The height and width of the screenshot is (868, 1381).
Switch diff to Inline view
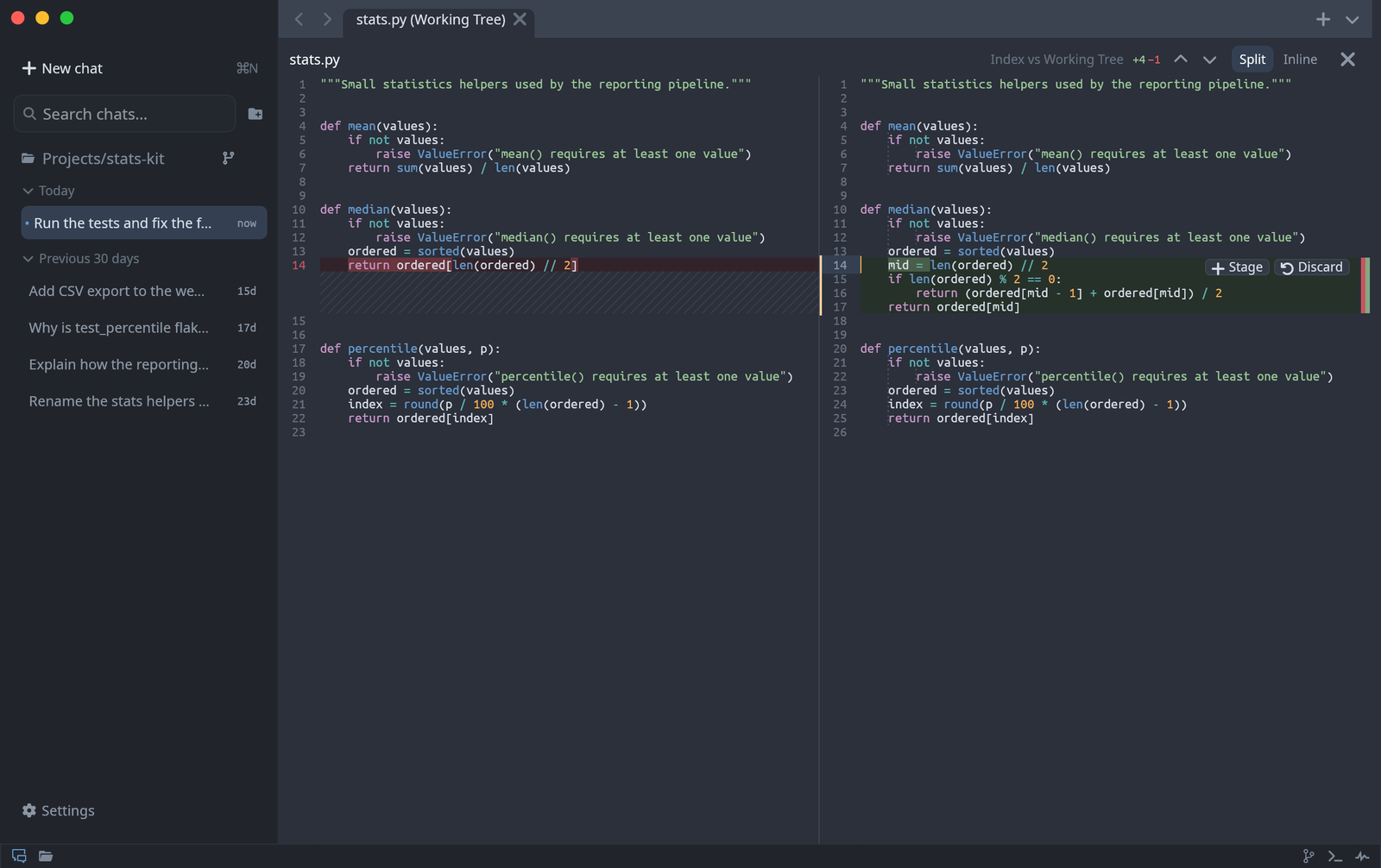pos(1300,60)
